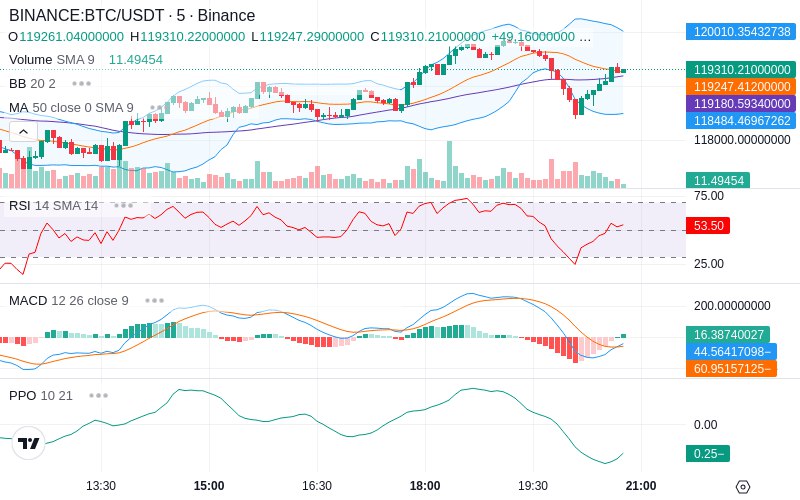The image size is (800, 500).
Task: Click the MACD histogram label 16.38740027
Action: click(x=728, y=335)
